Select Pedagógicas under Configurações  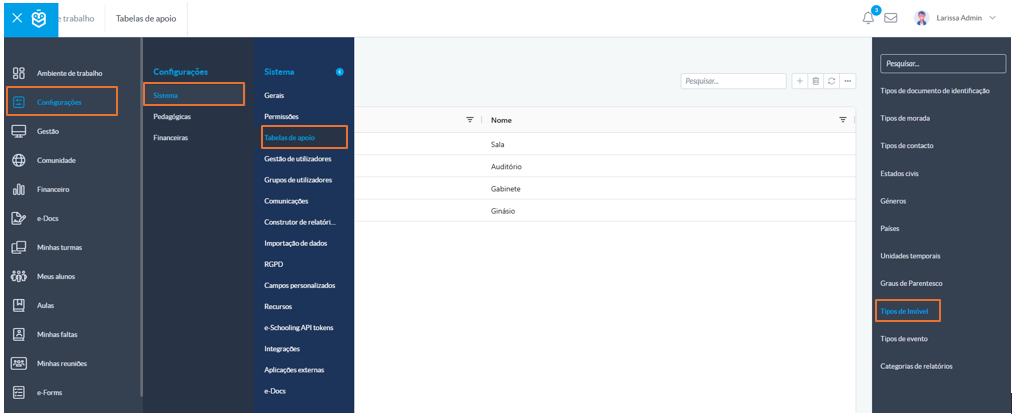tap(172, 117)
